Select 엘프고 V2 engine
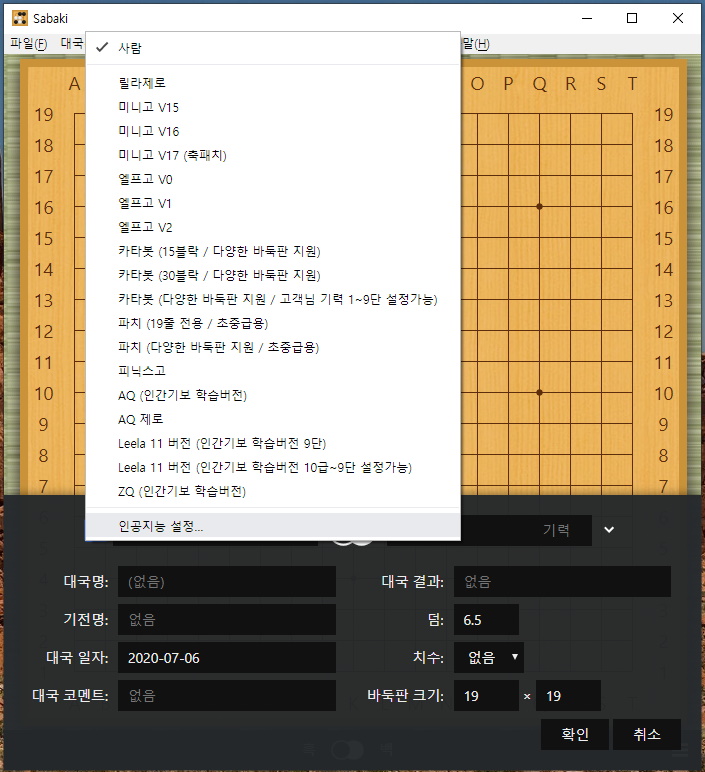The width and height of the screenshot is (705, 772). [x=273, y=227]
